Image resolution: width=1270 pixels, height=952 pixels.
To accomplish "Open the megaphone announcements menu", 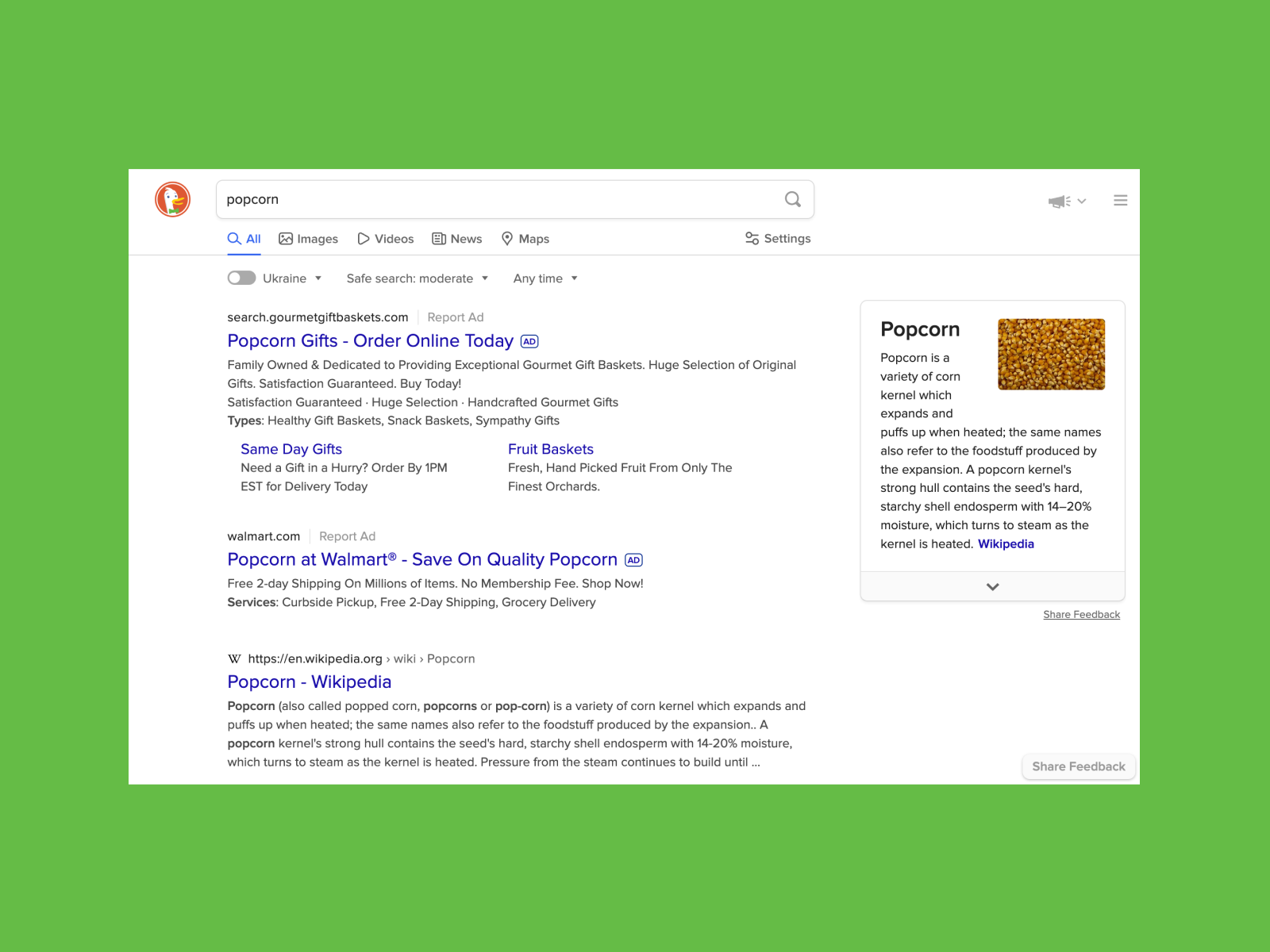I will [1067, 201].
